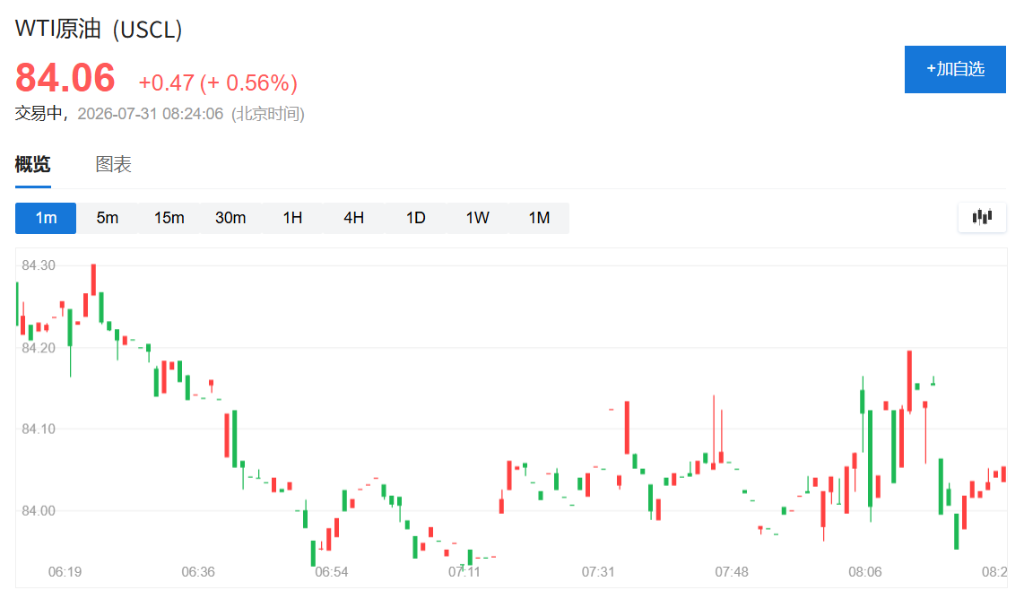Select the 1m timeframe
The height and width of the screenshot is (598, 1024).
[x=46, y=218]
